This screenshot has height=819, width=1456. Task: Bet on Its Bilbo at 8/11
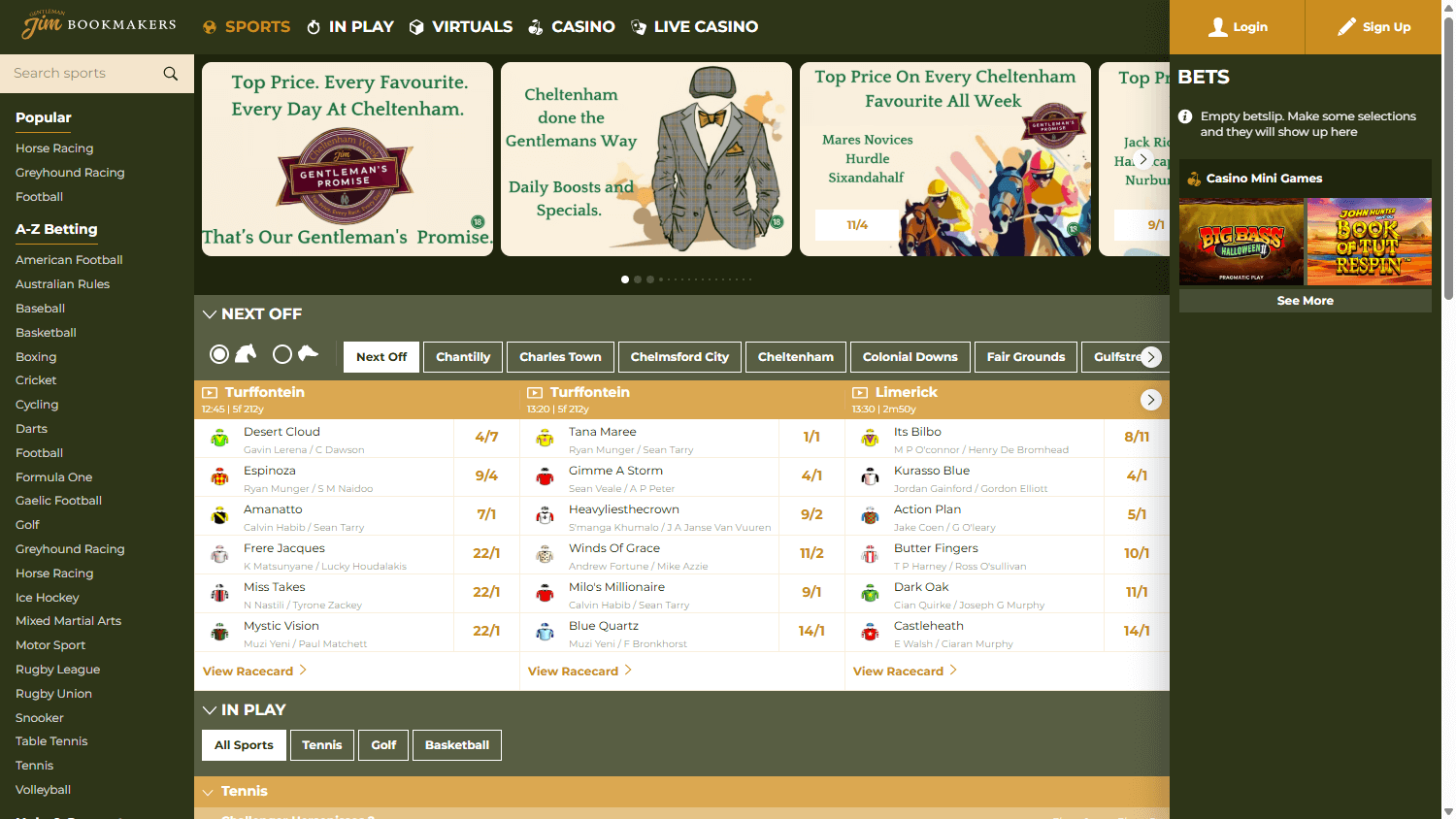(1137, 438)
